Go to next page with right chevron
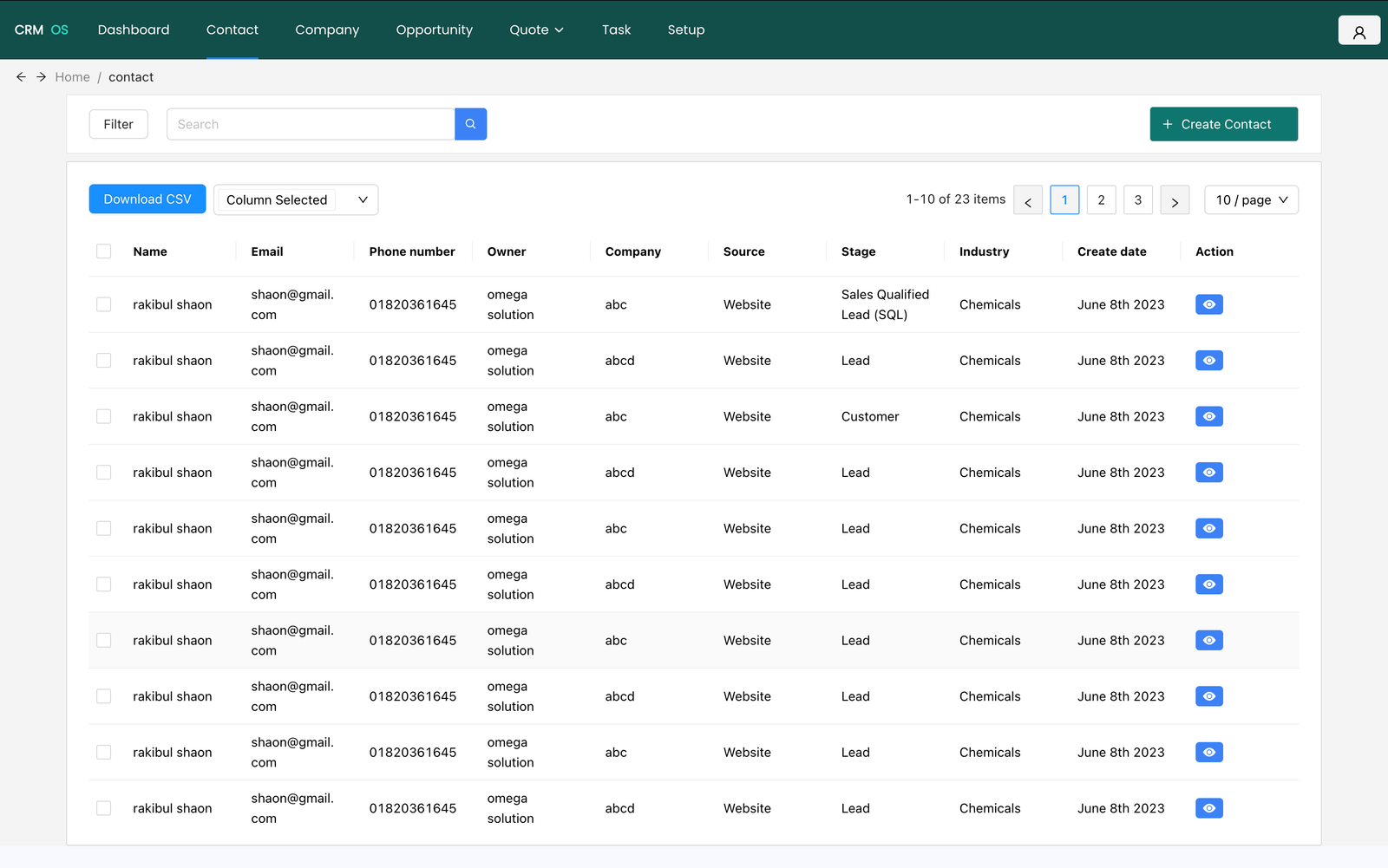 (1175, 200)
